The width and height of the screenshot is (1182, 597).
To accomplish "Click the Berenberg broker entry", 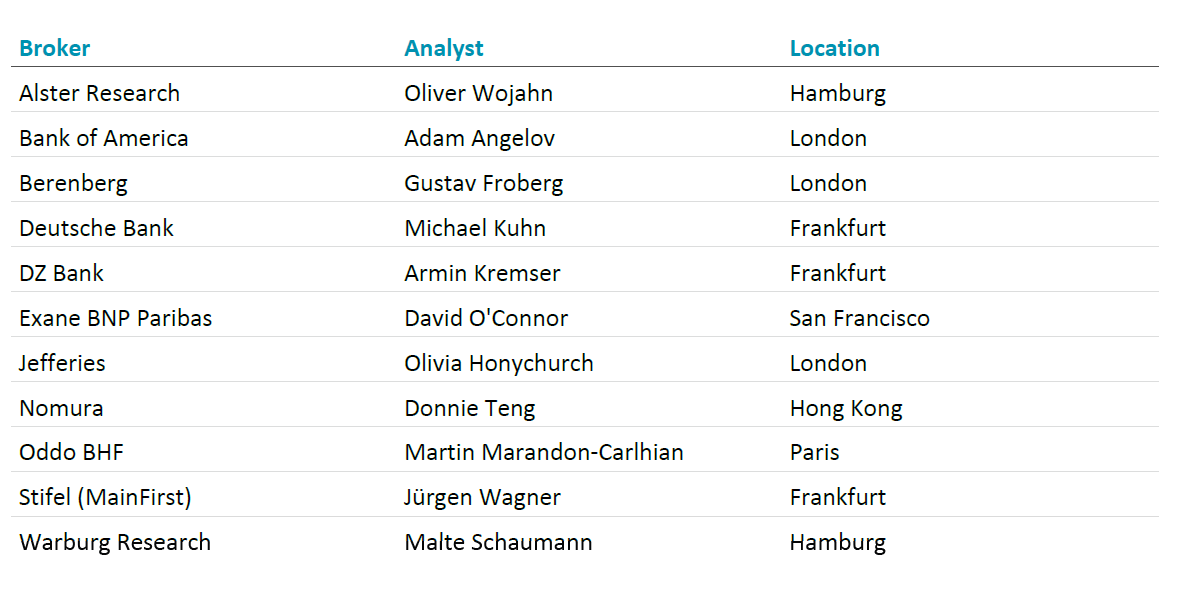I will point(73,183).
